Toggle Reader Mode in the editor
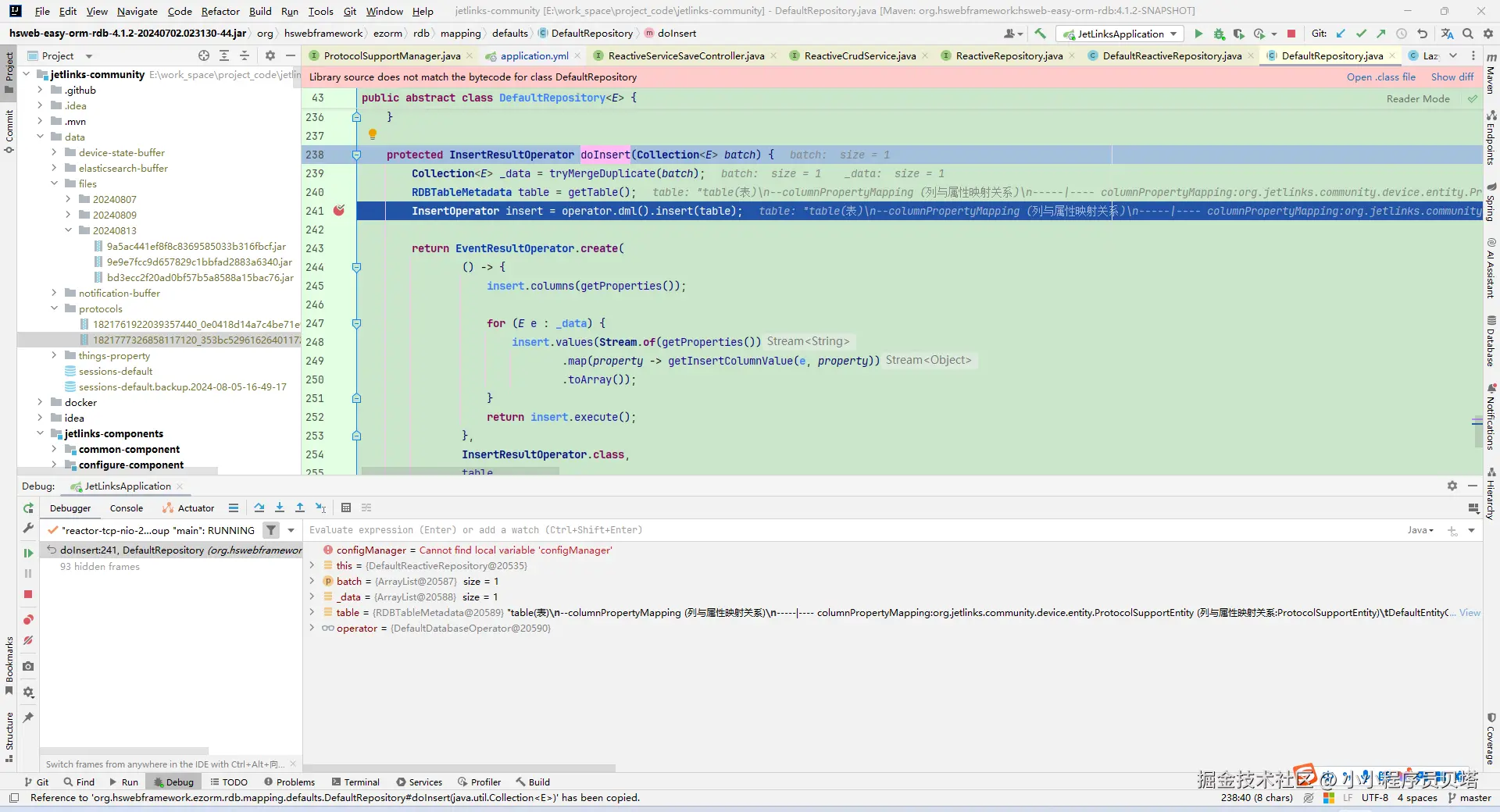This screenshot has width=1500, height=812. 1418,98
